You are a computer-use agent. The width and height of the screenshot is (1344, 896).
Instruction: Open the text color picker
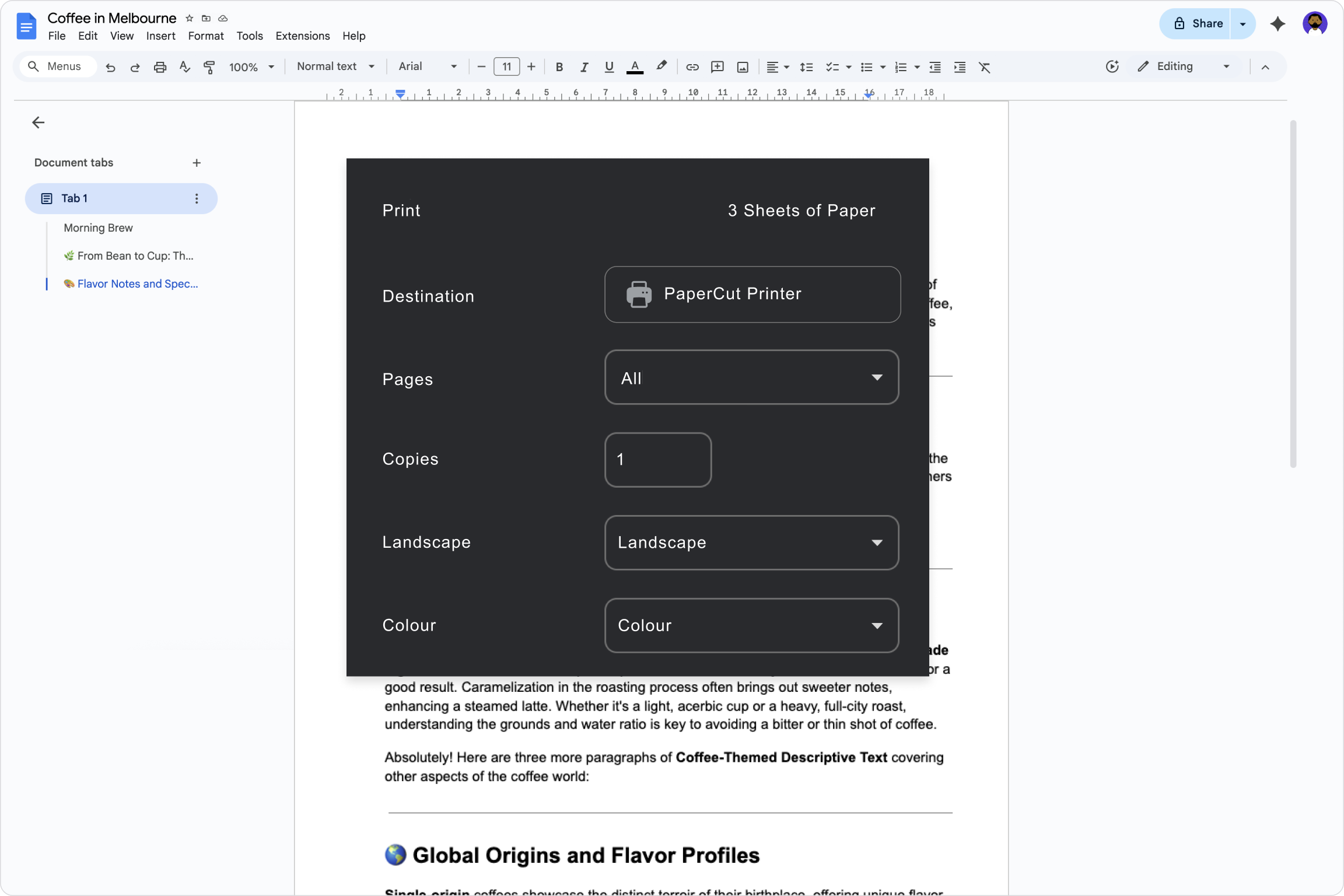click(635, 66)
